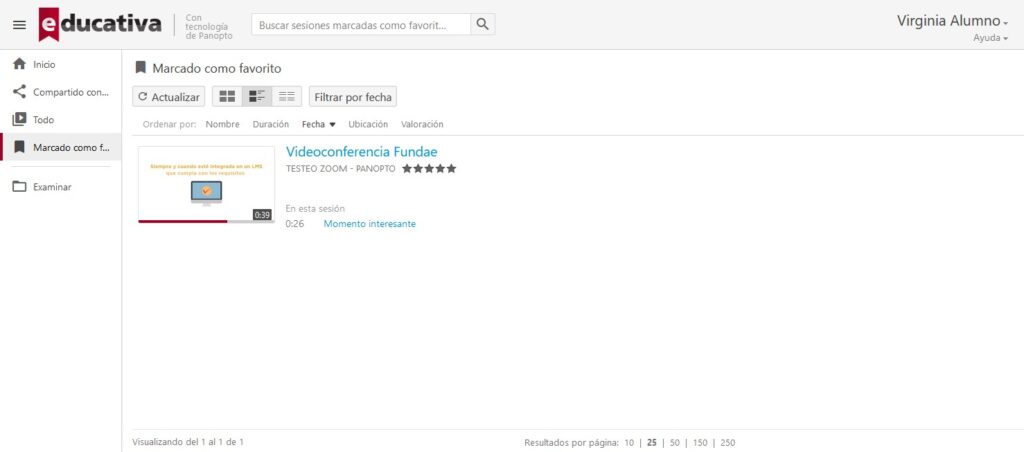Open the hamburger menu icon
This screenshot has height=452, width=1024.
click(19, 25)
